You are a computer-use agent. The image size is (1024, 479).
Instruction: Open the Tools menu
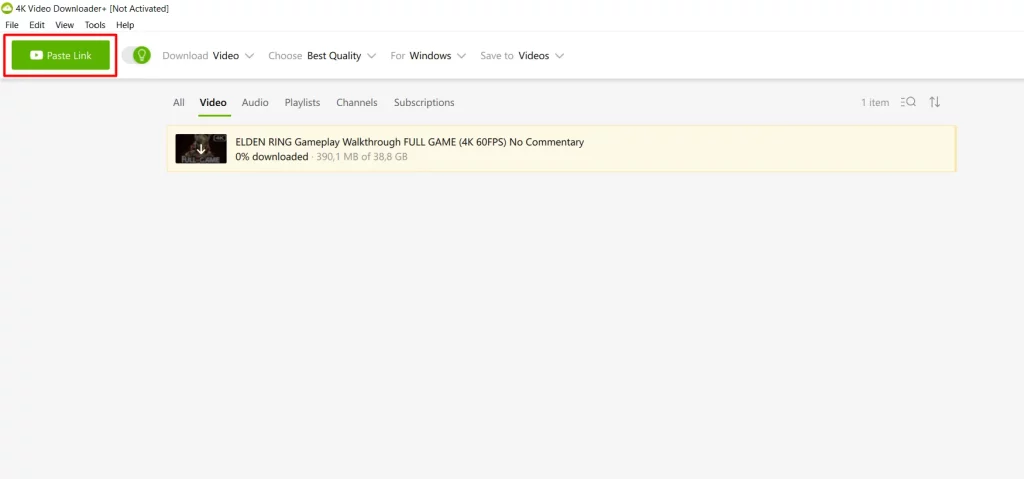[95, 25]
